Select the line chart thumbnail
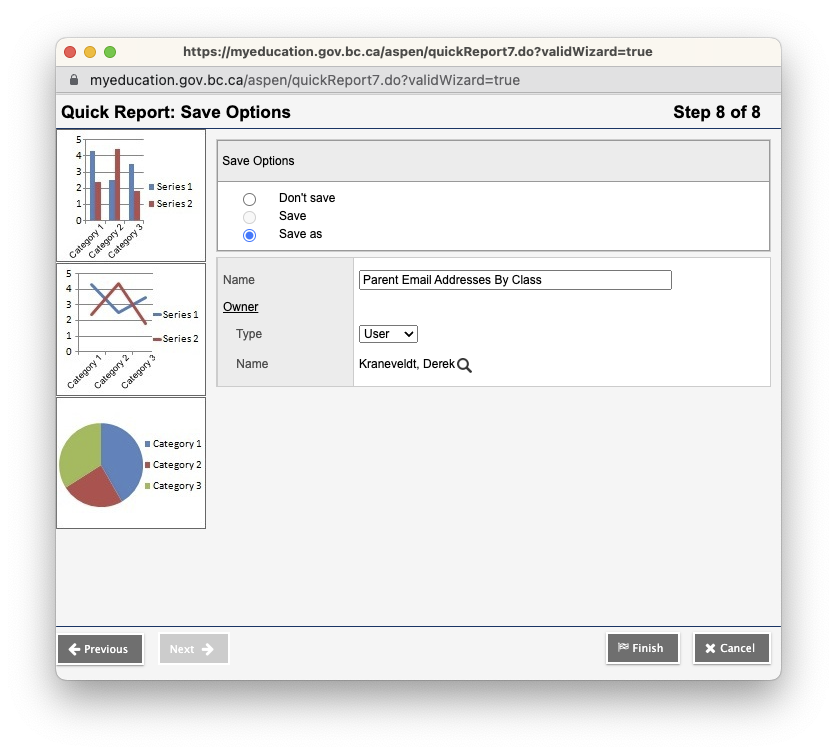This screenshot has width=837, height=754. coord(131,329)
